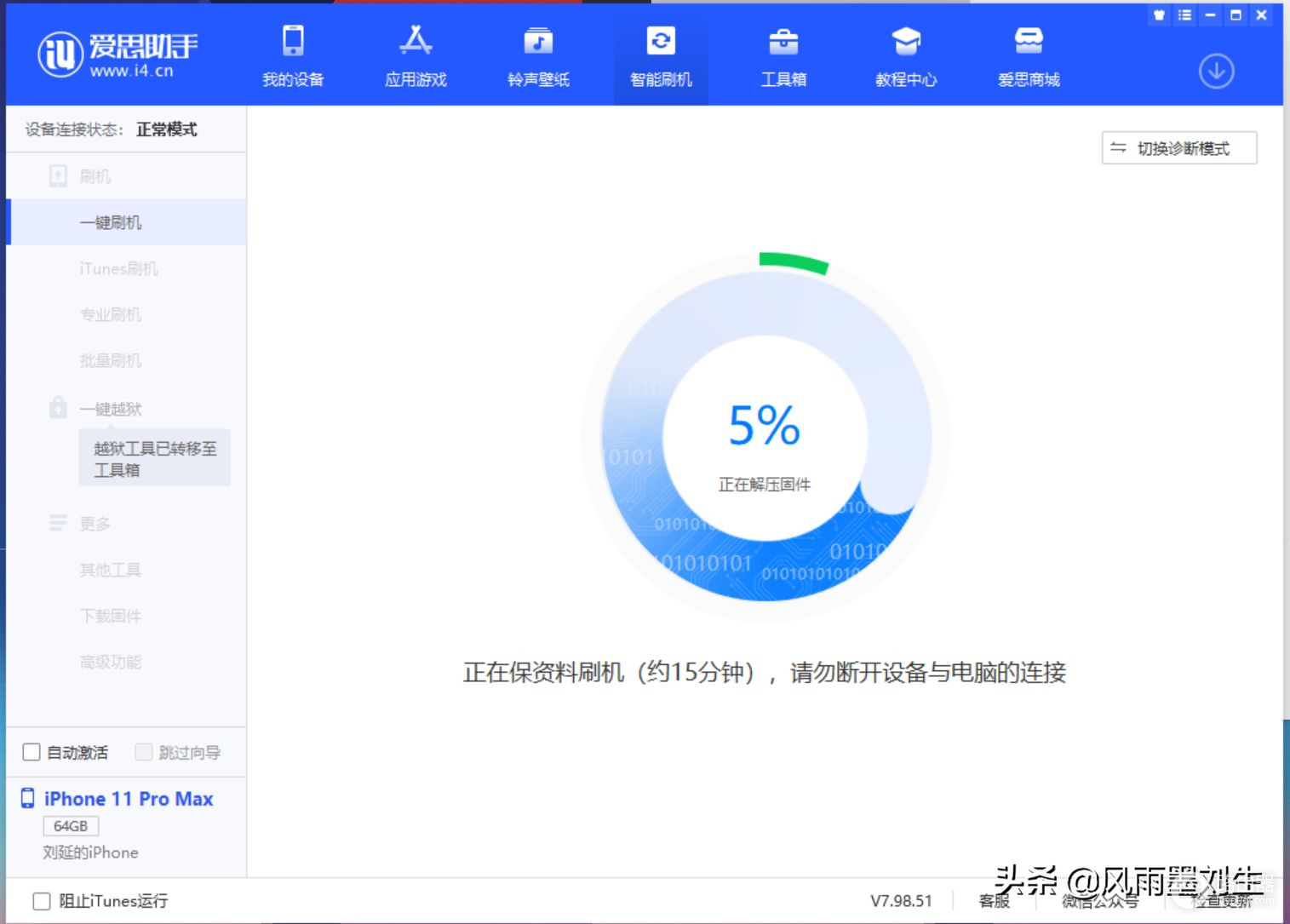Click the 越狱工具已转移至工具箱 notice
Viewport: 1290px width, 924px height.
pyautogui.click(x=155, y=458)
